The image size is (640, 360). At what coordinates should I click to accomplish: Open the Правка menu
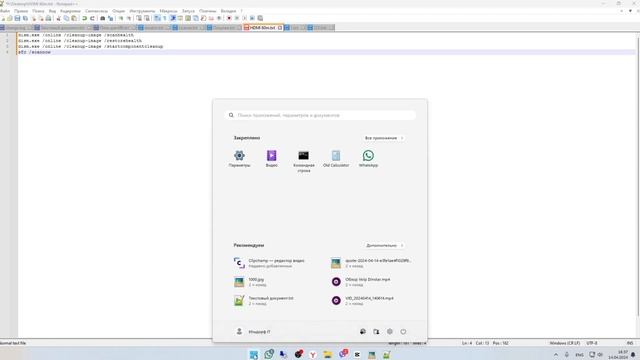pos(21,11)
